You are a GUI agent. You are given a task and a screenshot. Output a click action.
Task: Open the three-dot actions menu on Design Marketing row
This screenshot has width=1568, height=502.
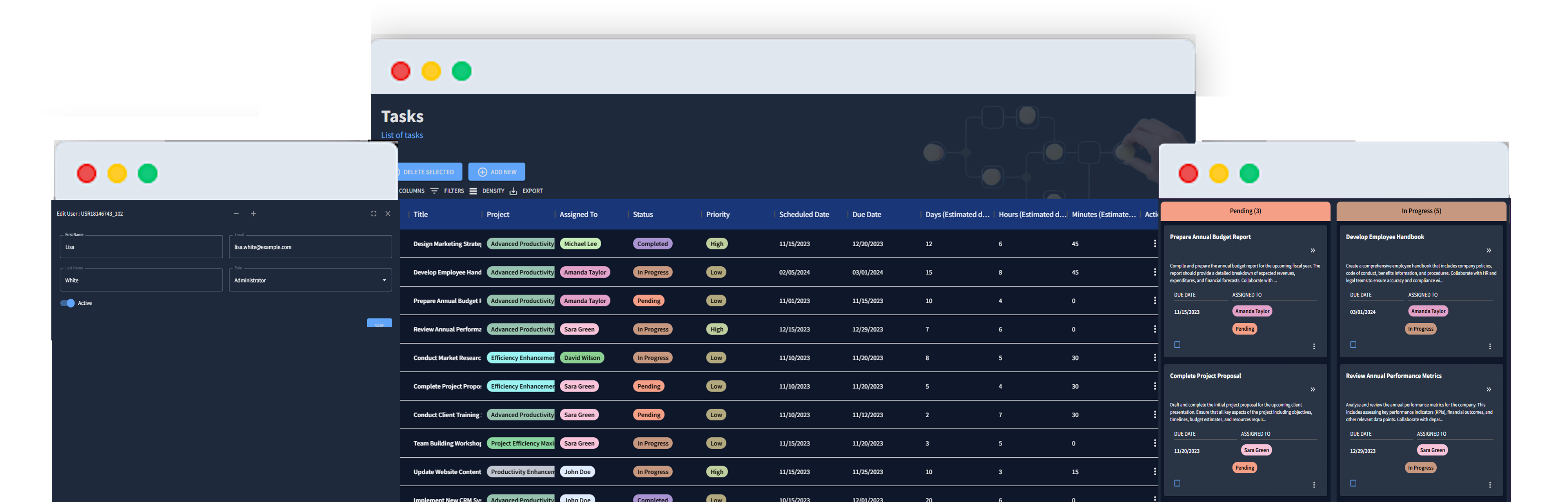1155,243
